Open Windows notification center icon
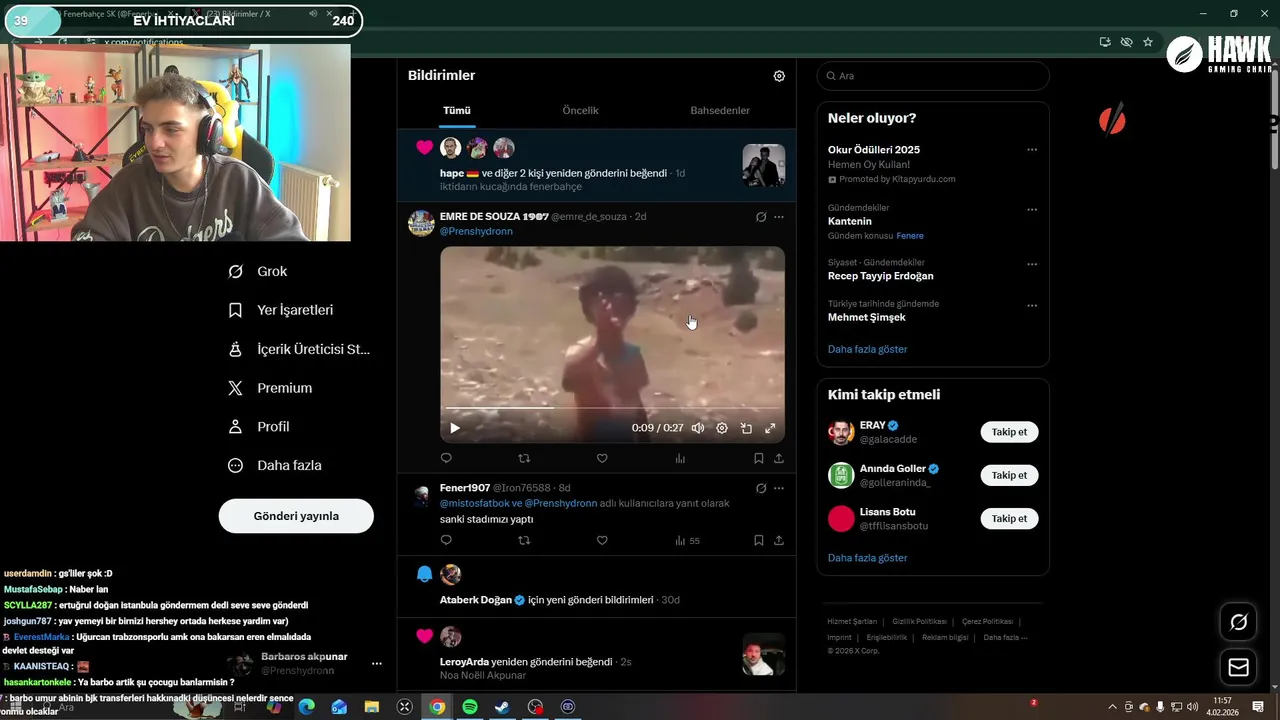 [x=1258, y=706]
